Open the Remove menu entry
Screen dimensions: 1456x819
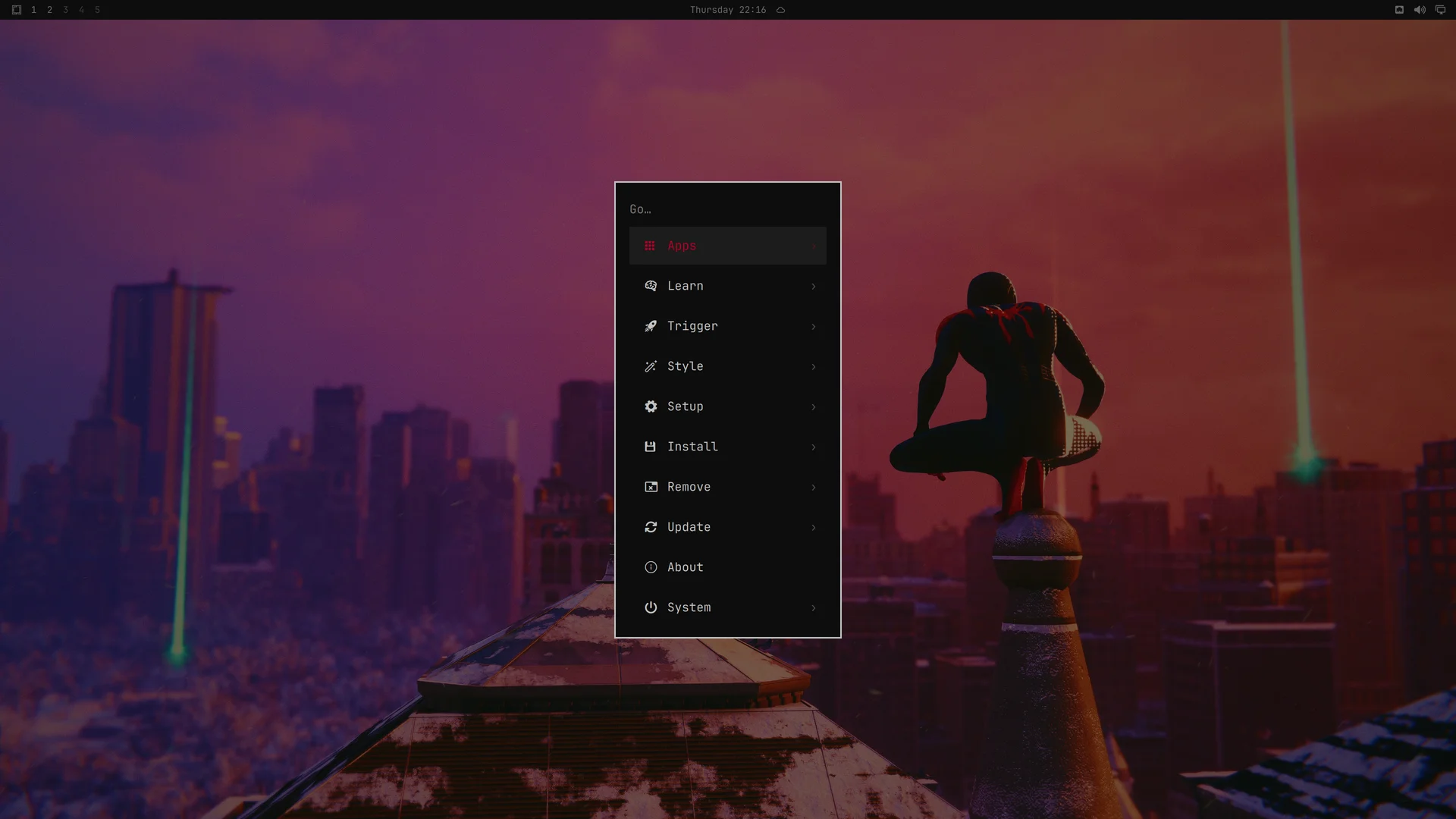coord(728,487)
